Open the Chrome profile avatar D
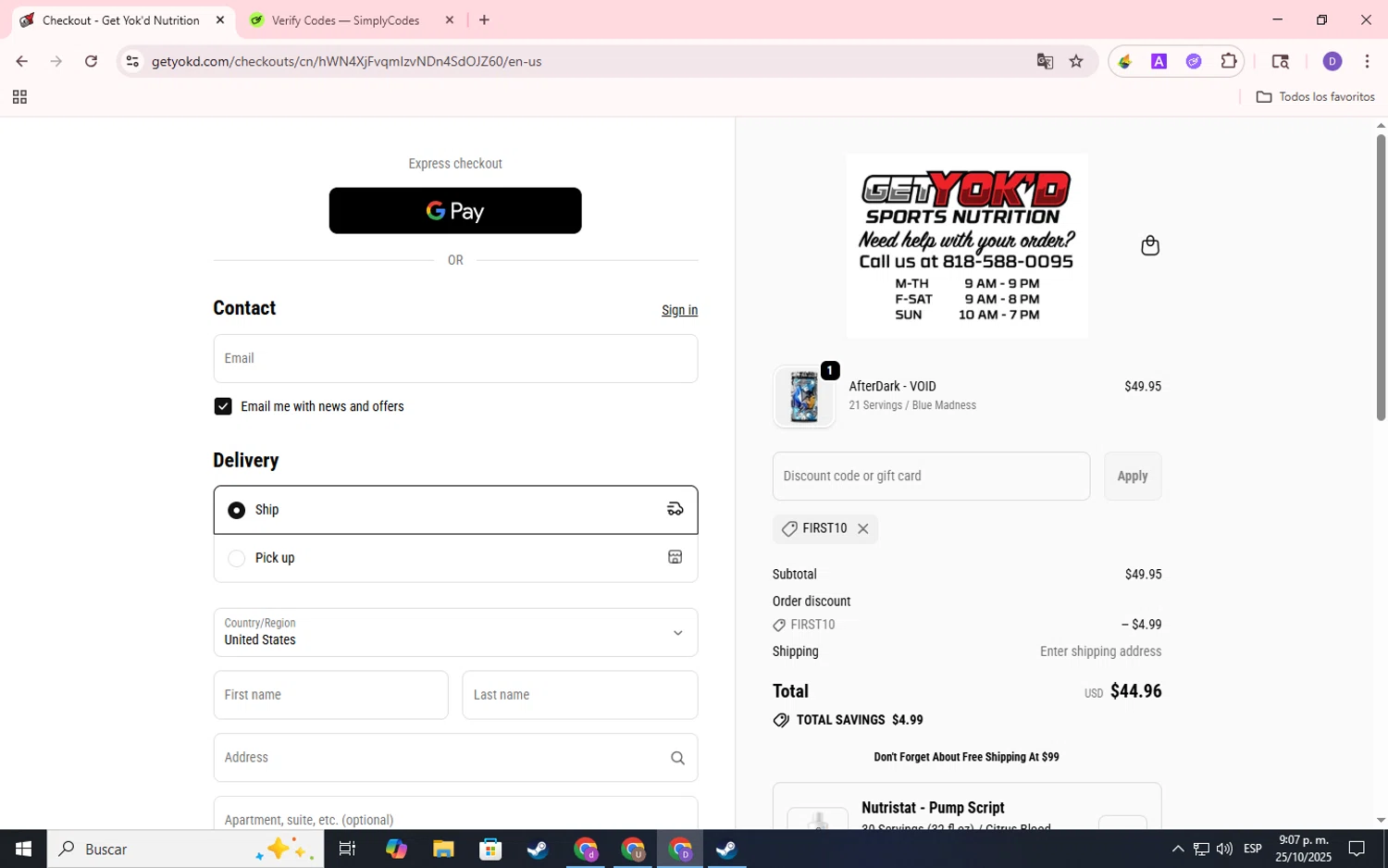The image size is (1388, 868). 1332,61
